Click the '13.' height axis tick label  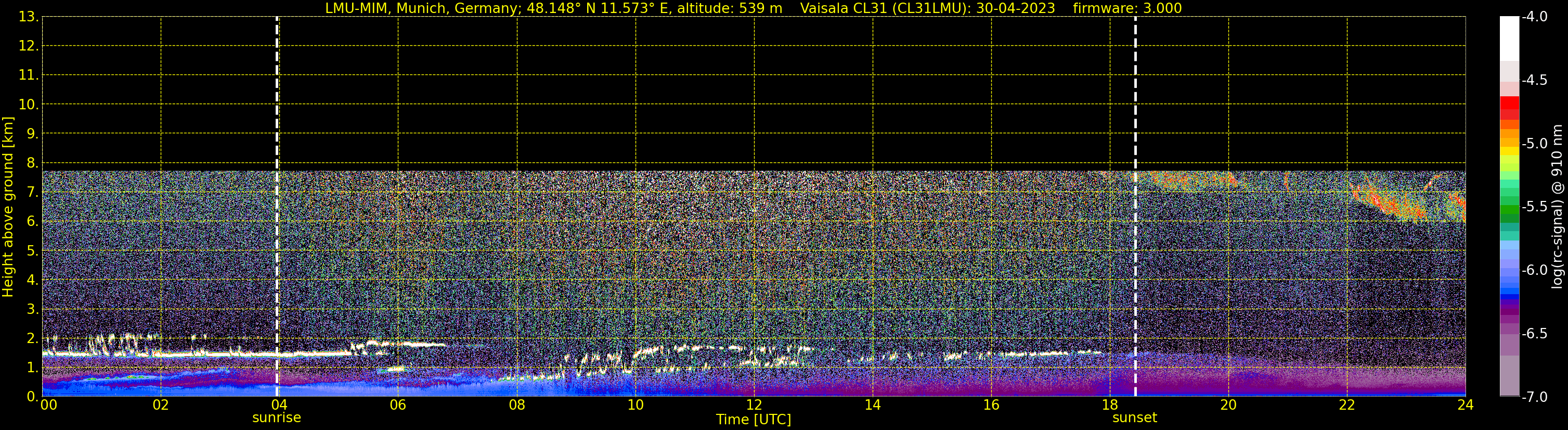point(29,17)
